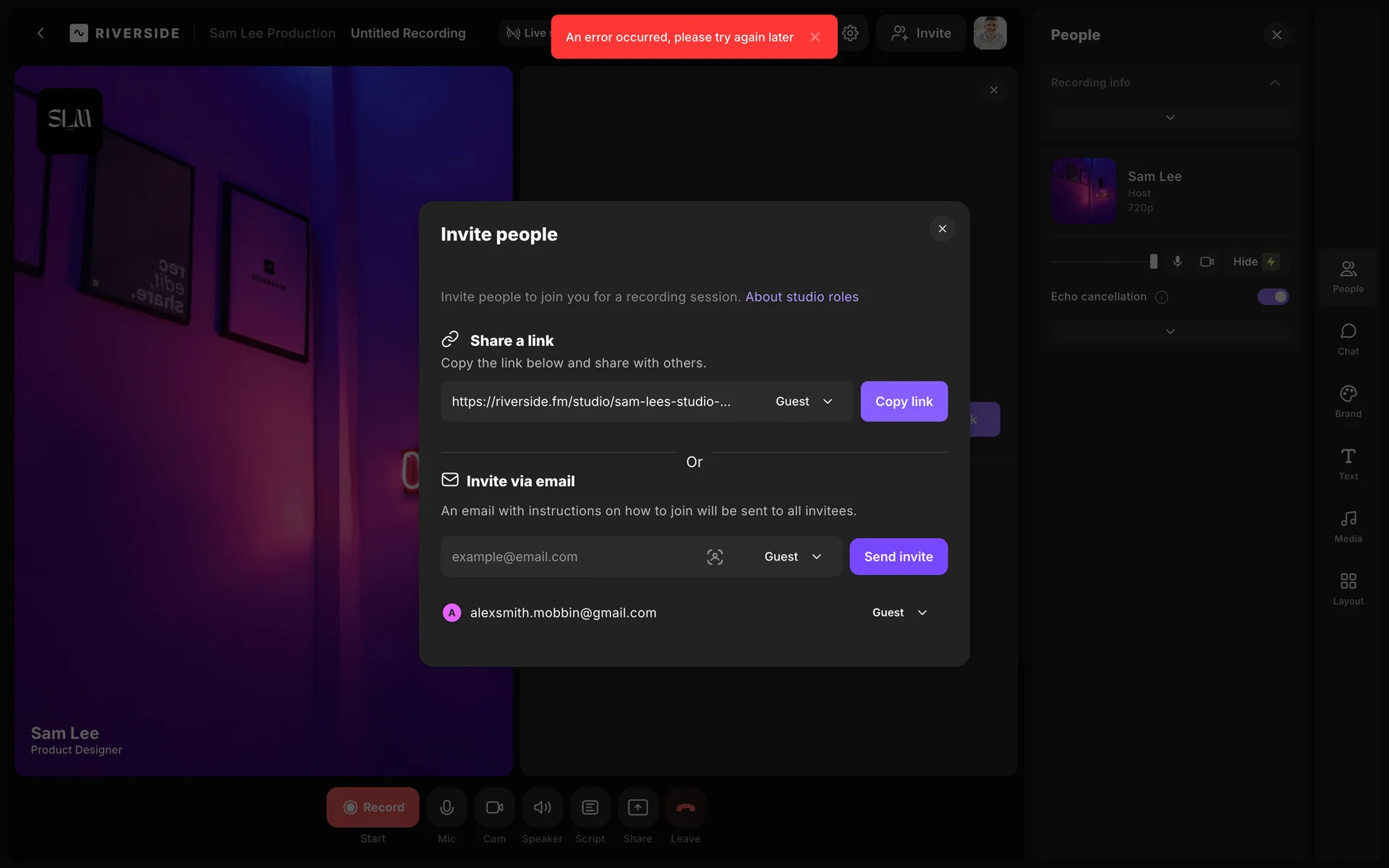Open Guest role dropdown for share link
The height and width of the screenshot is (868, 1389).
(x=804, y=401)
